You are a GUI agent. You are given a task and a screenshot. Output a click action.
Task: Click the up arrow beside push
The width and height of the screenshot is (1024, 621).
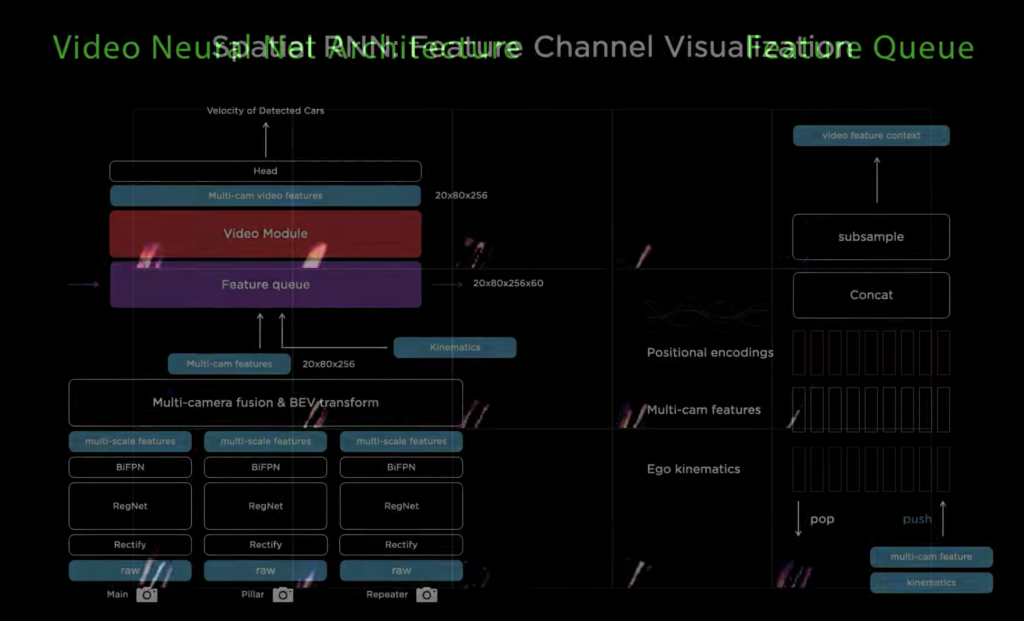click(942, 518)
